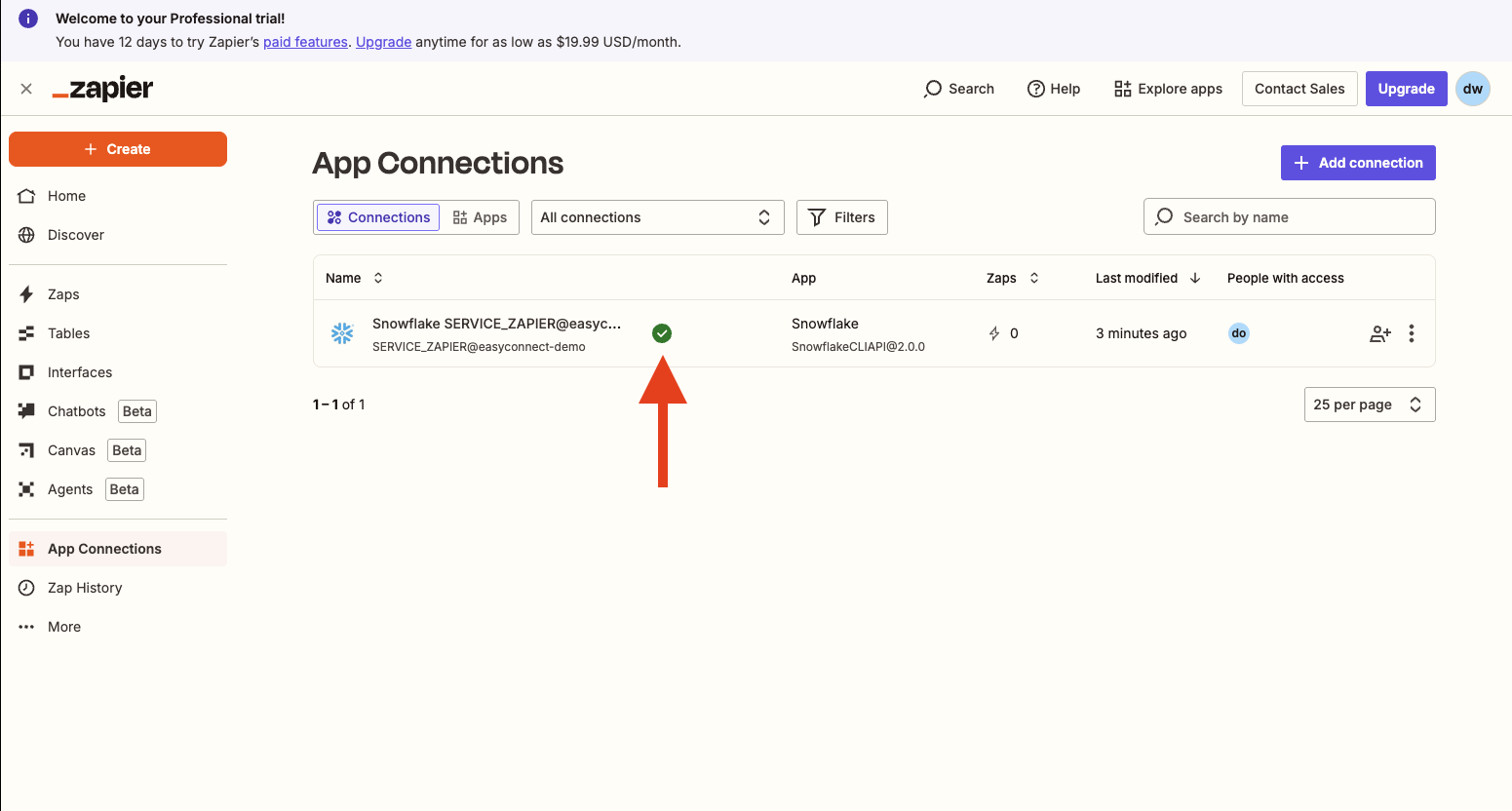
Task: Click the SnowflakeCLIAPI@2.0.0 version text
Action: [858, 347]
